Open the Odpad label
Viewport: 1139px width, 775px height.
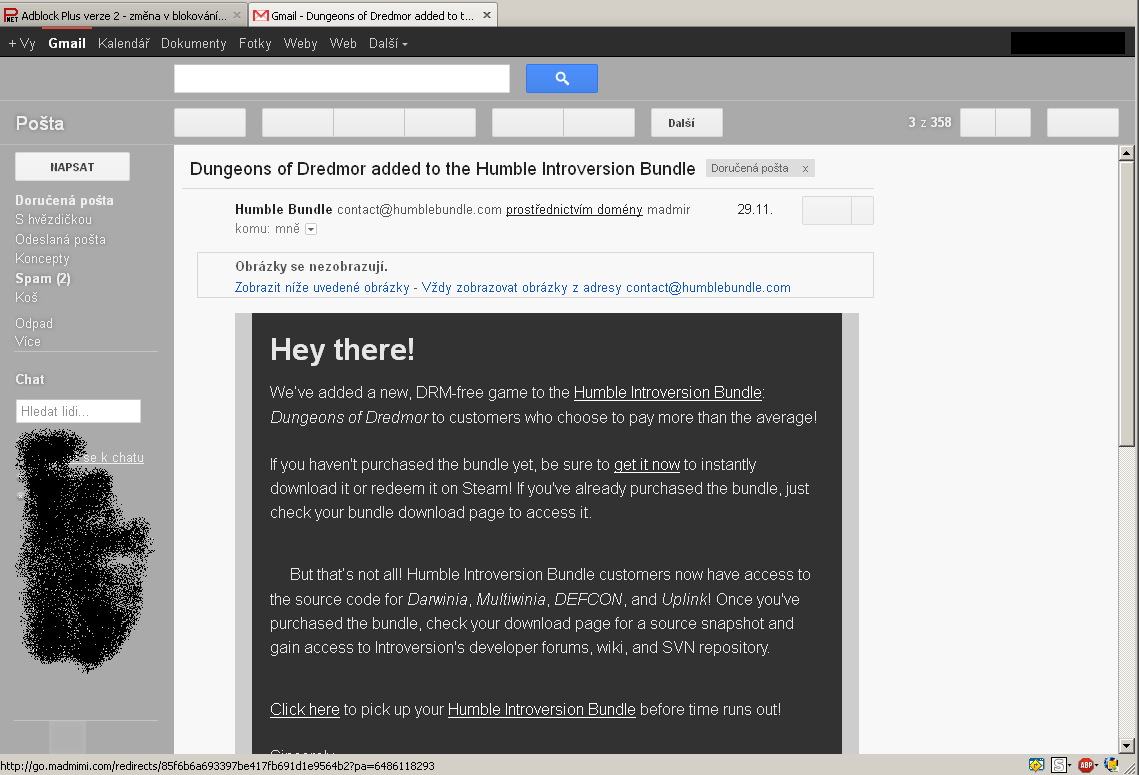point(33,323)
